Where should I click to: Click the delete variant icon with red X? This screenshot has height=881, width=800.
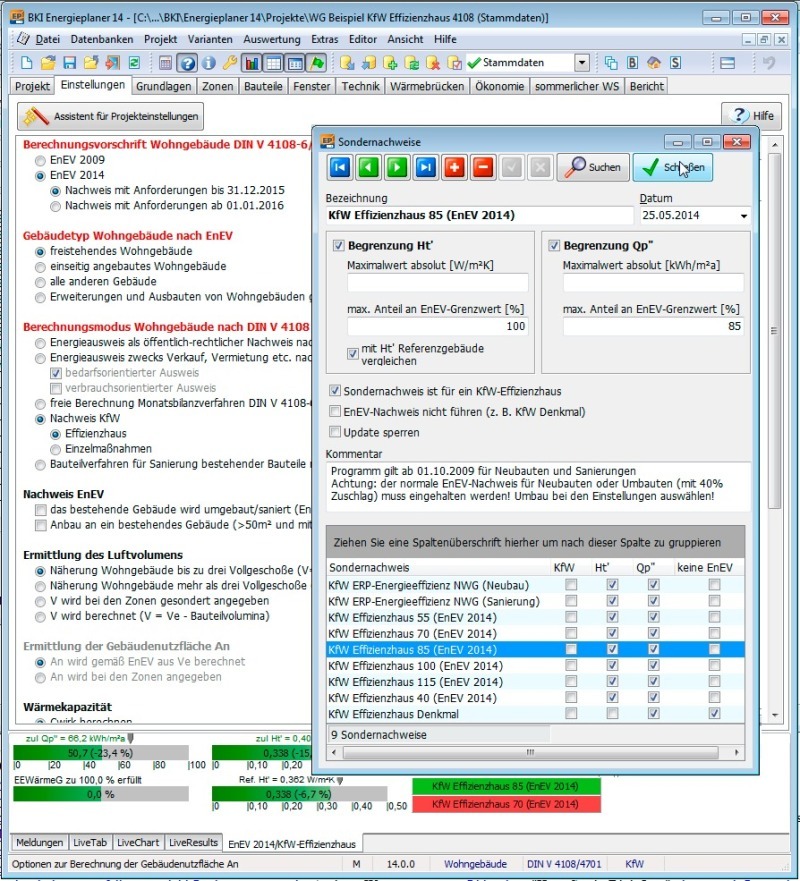pyautogui.click(x=433, y=63)
